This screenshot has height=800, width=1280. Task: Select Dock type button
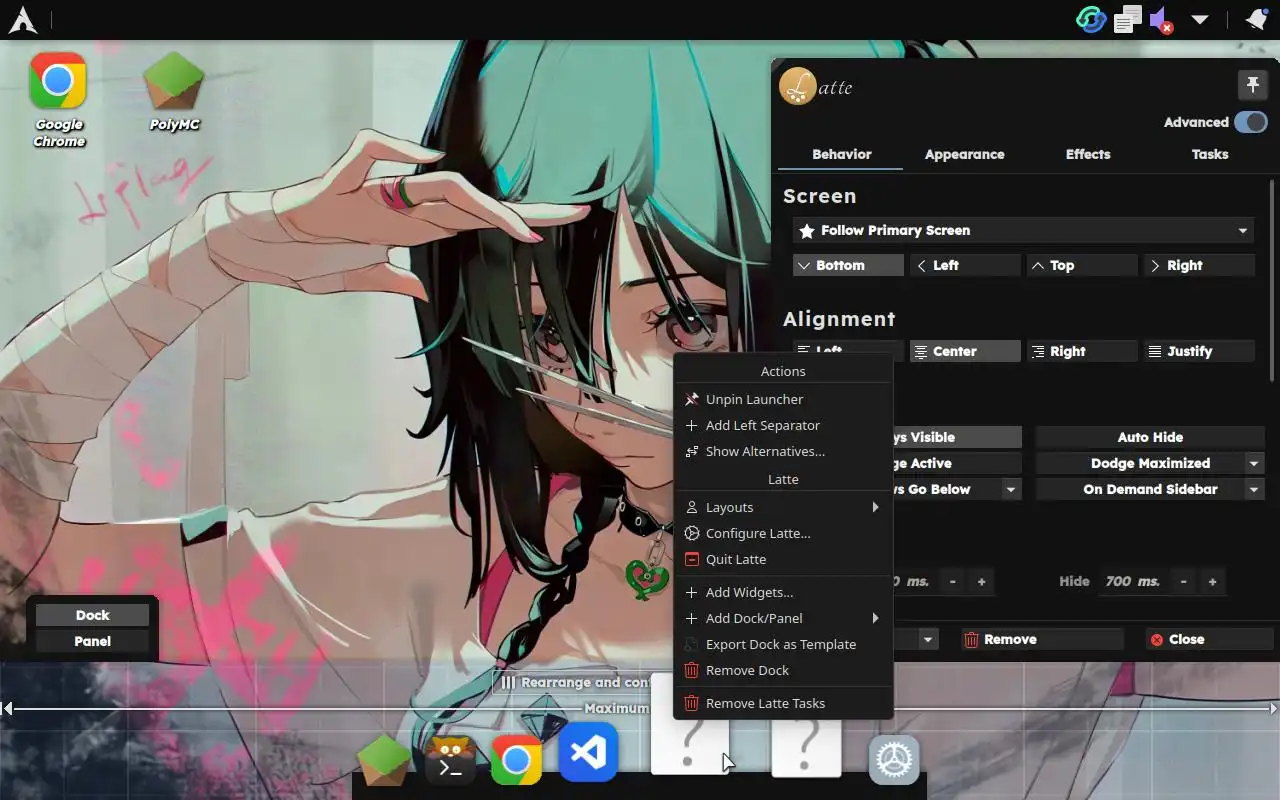pos(92,615)
